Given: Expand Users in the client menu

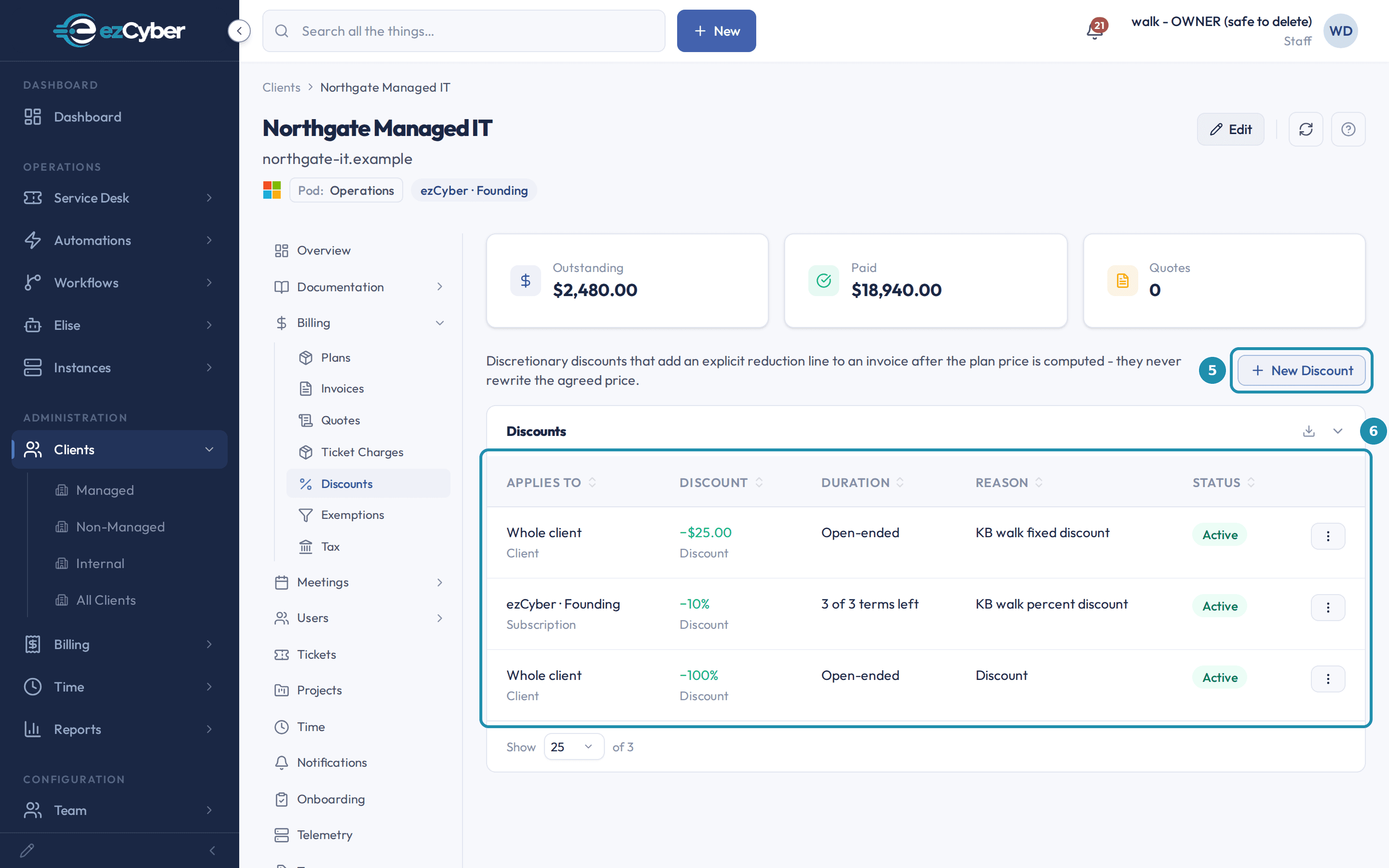Looking at the screenshot, I should click(359, 618).
